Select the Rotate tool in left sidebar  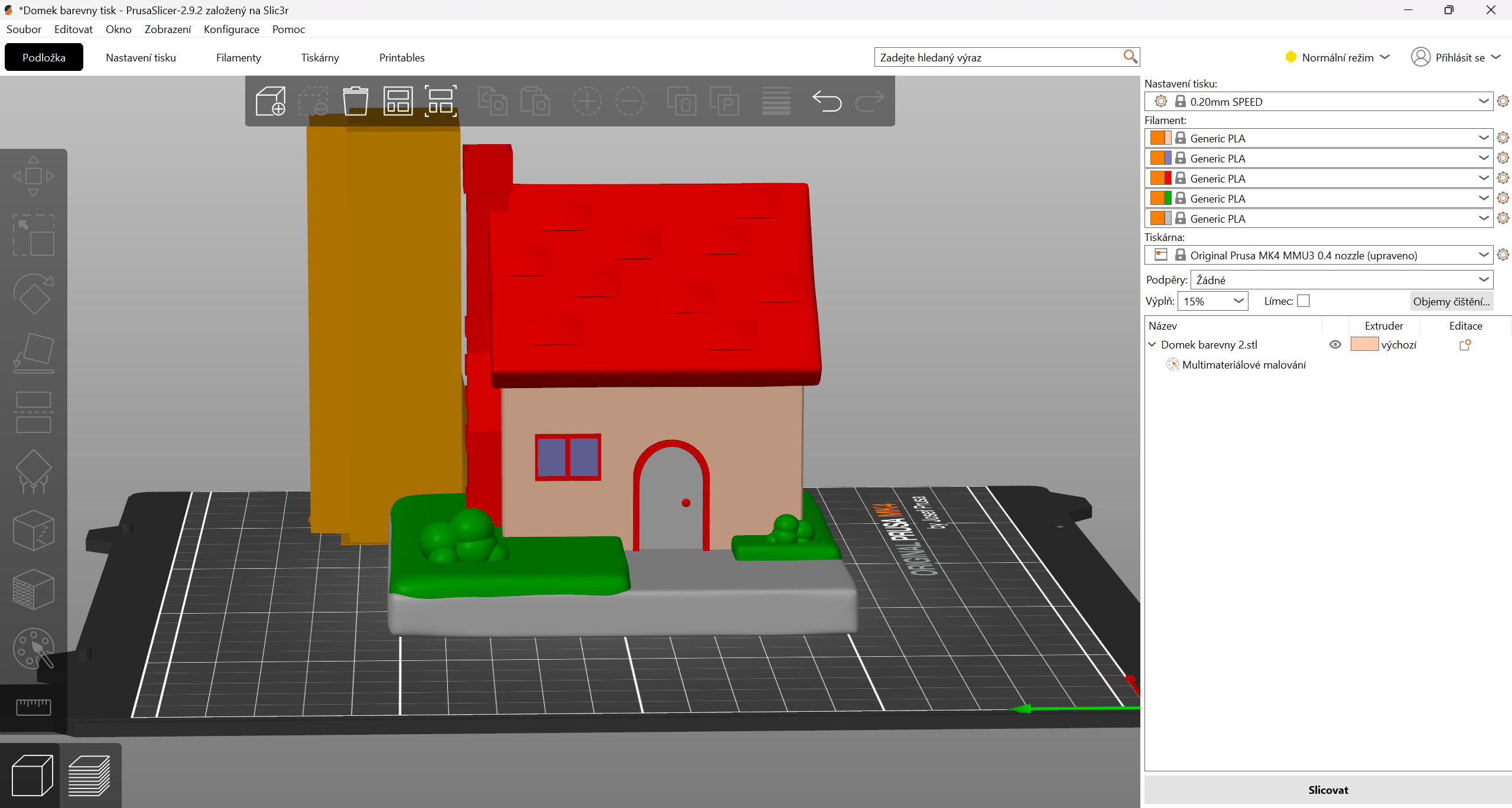pos(34,294)
